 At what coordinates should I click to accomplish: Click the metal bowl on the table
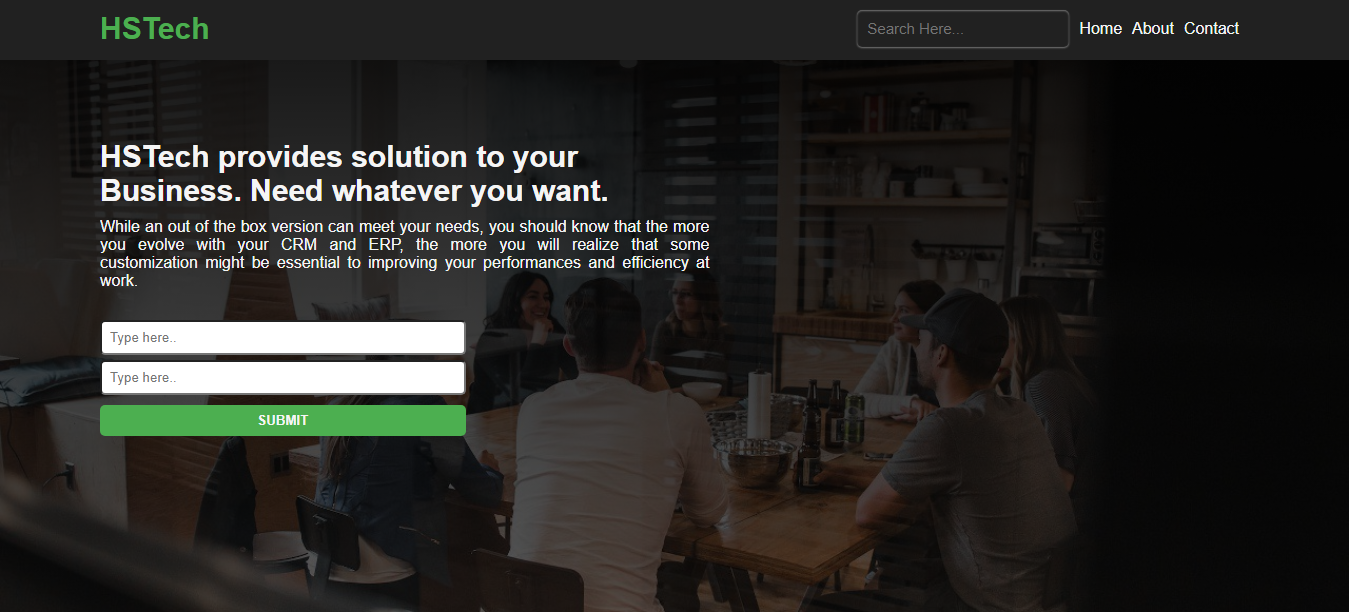(756, 460)
